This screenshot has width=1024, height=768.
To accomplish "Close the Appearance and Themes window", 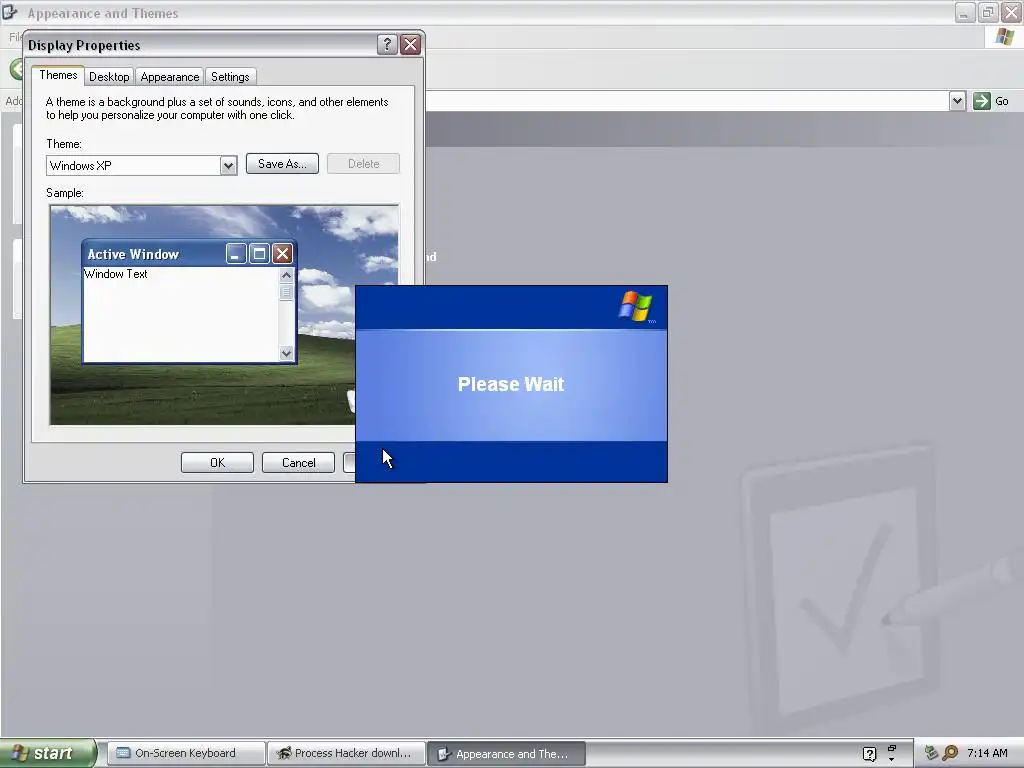I will coord(1012,12).
